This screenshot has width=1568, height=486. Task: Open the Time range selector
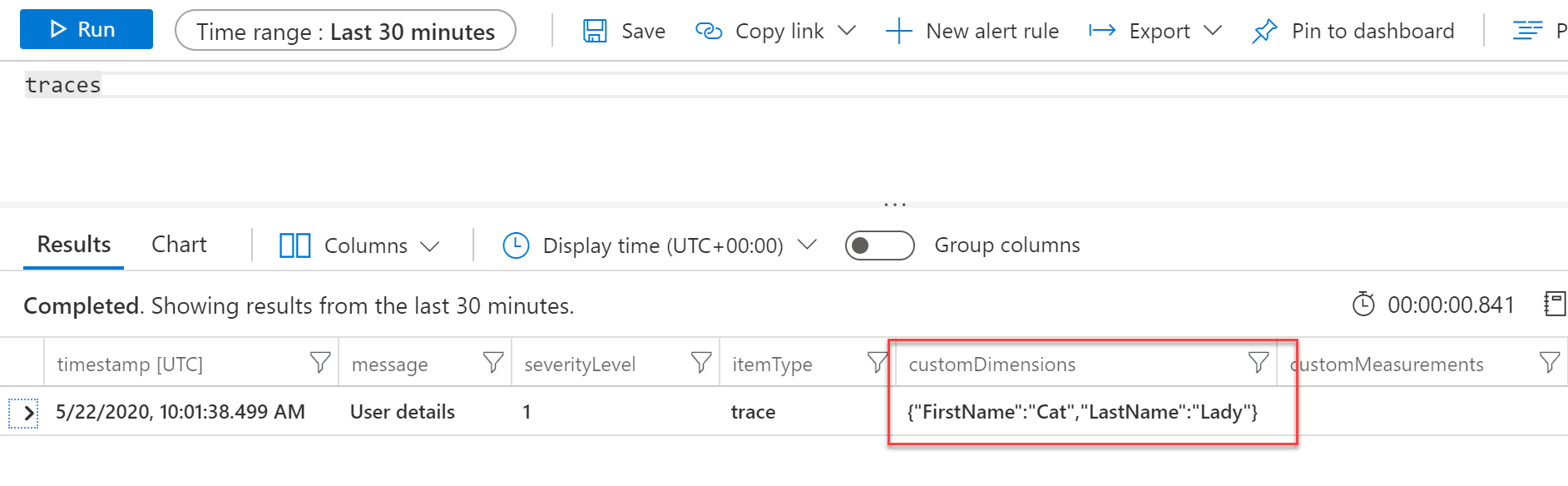[345, 31]
